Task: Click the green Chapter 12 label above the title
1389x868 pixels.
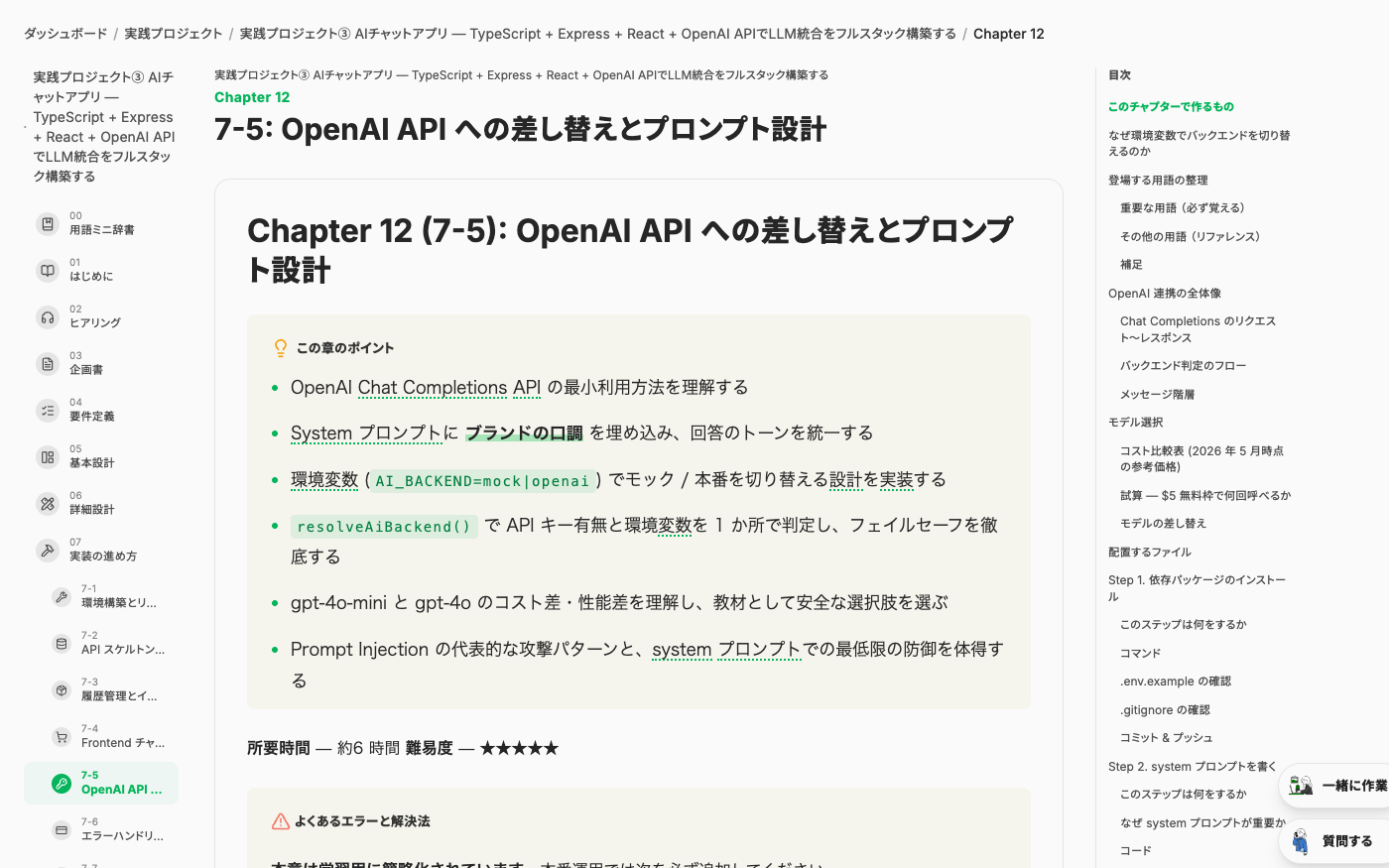Action: (x=252, y=97)
